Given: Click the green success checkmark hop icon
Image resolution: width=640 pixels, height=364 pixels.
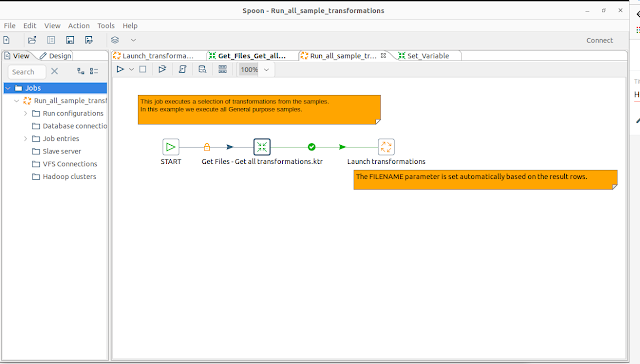Looking at the screenshot, I should [312, 147].
